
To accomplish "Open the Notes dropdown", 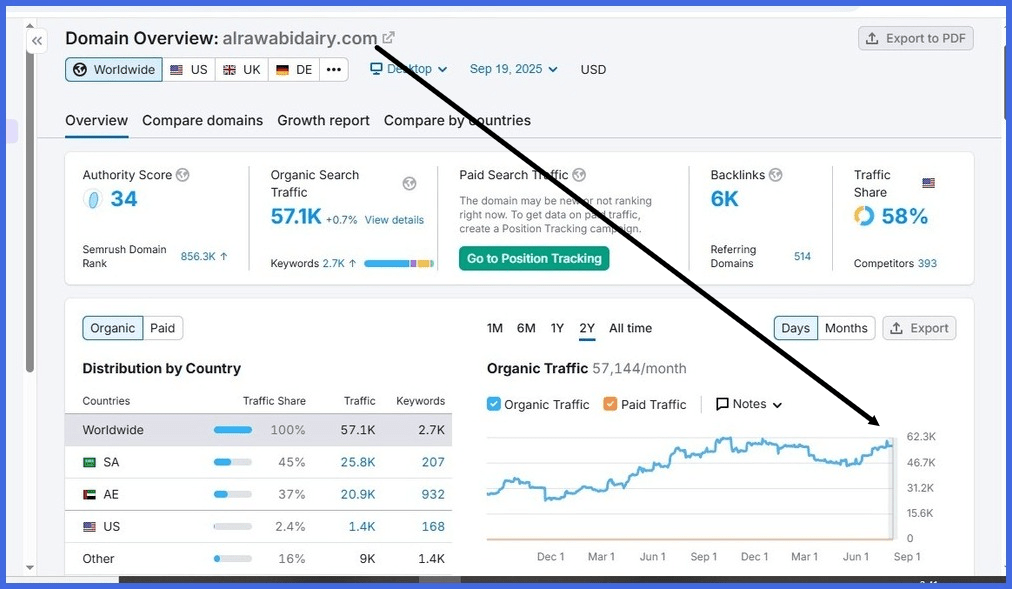I will pos(749,404).
